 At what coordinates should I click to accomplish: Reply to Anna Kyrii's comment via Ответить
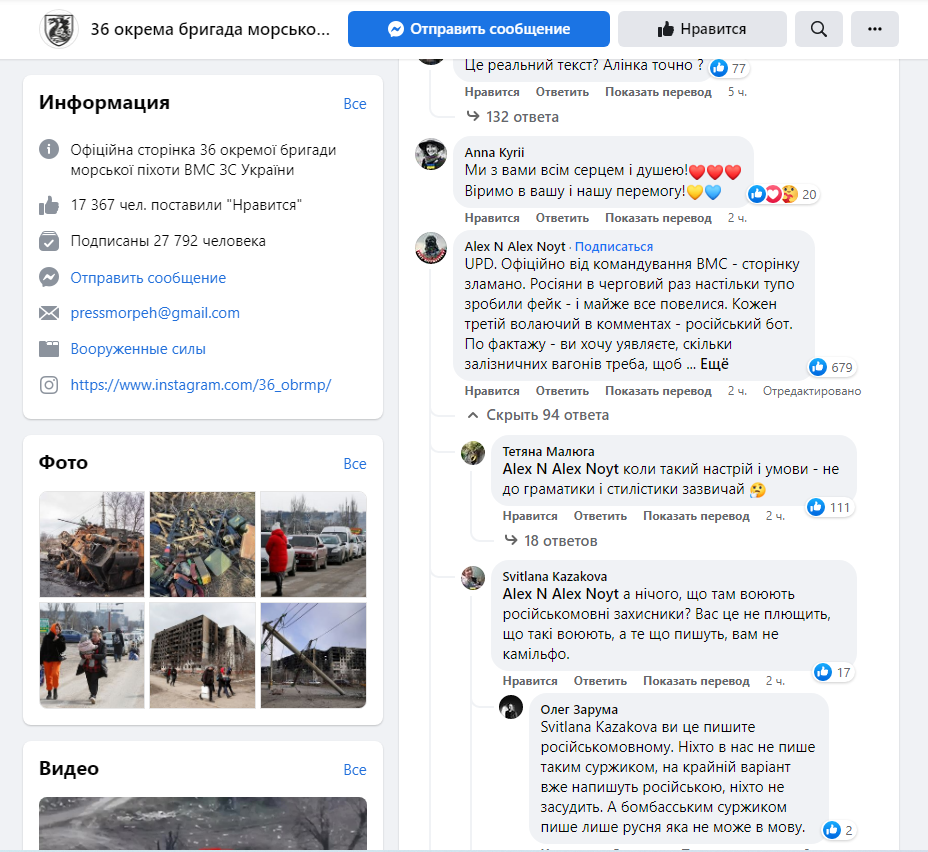tap(562, 218)
